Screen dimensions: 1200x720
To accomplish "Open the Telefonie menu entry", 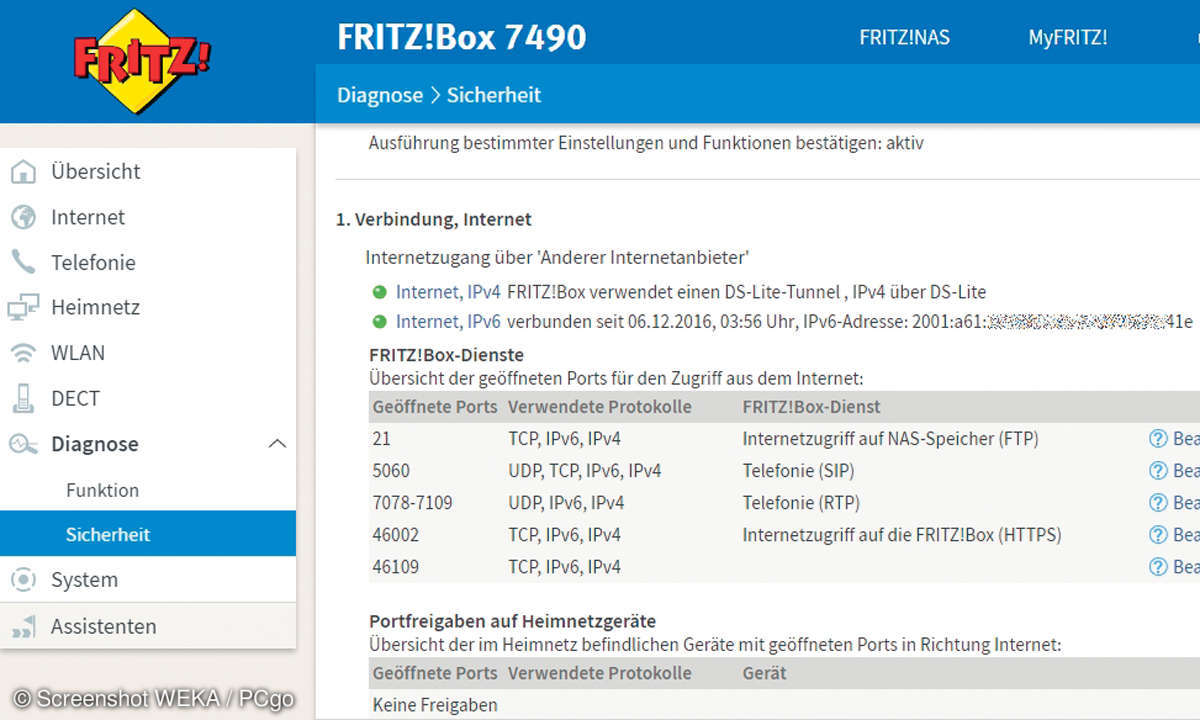I will [x=93, y=263].
